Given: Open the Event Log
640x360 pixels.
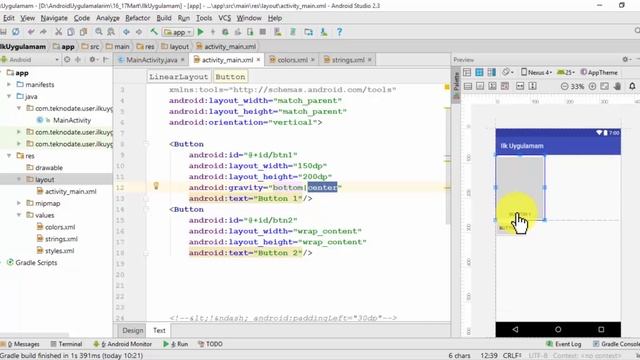Looking at the screenshot, I should coord(564,344).
